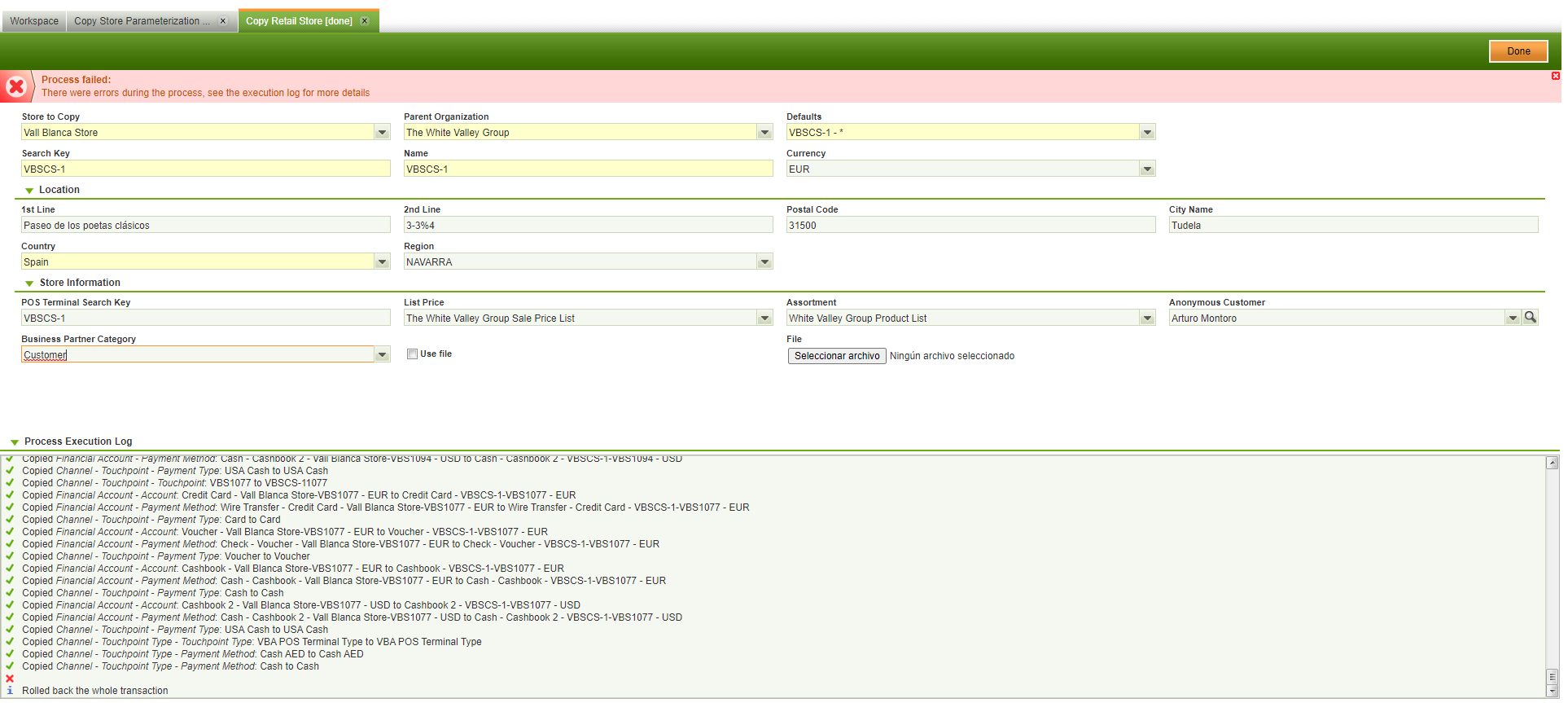
Task: Click the execution log scrollbar thumb
Action: [1553, 677]
